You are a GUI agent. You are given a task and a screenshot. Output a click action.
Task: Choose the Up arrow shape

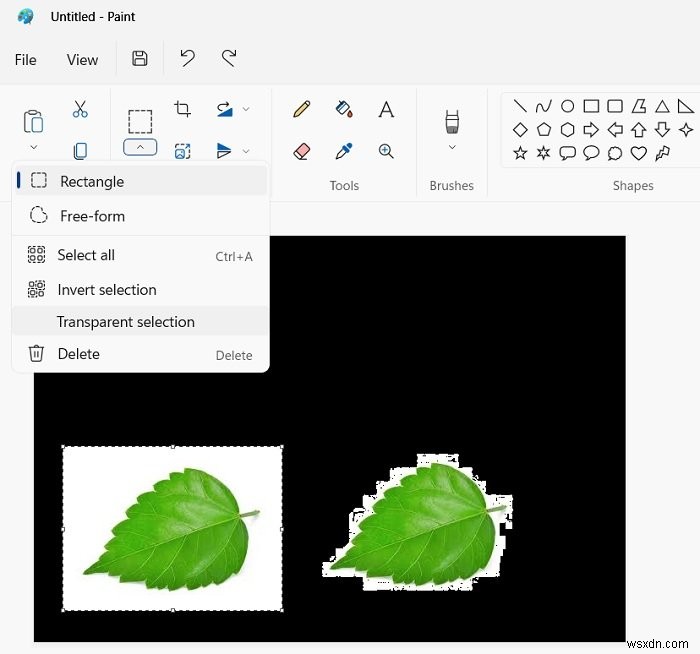[x=639, y=130]
